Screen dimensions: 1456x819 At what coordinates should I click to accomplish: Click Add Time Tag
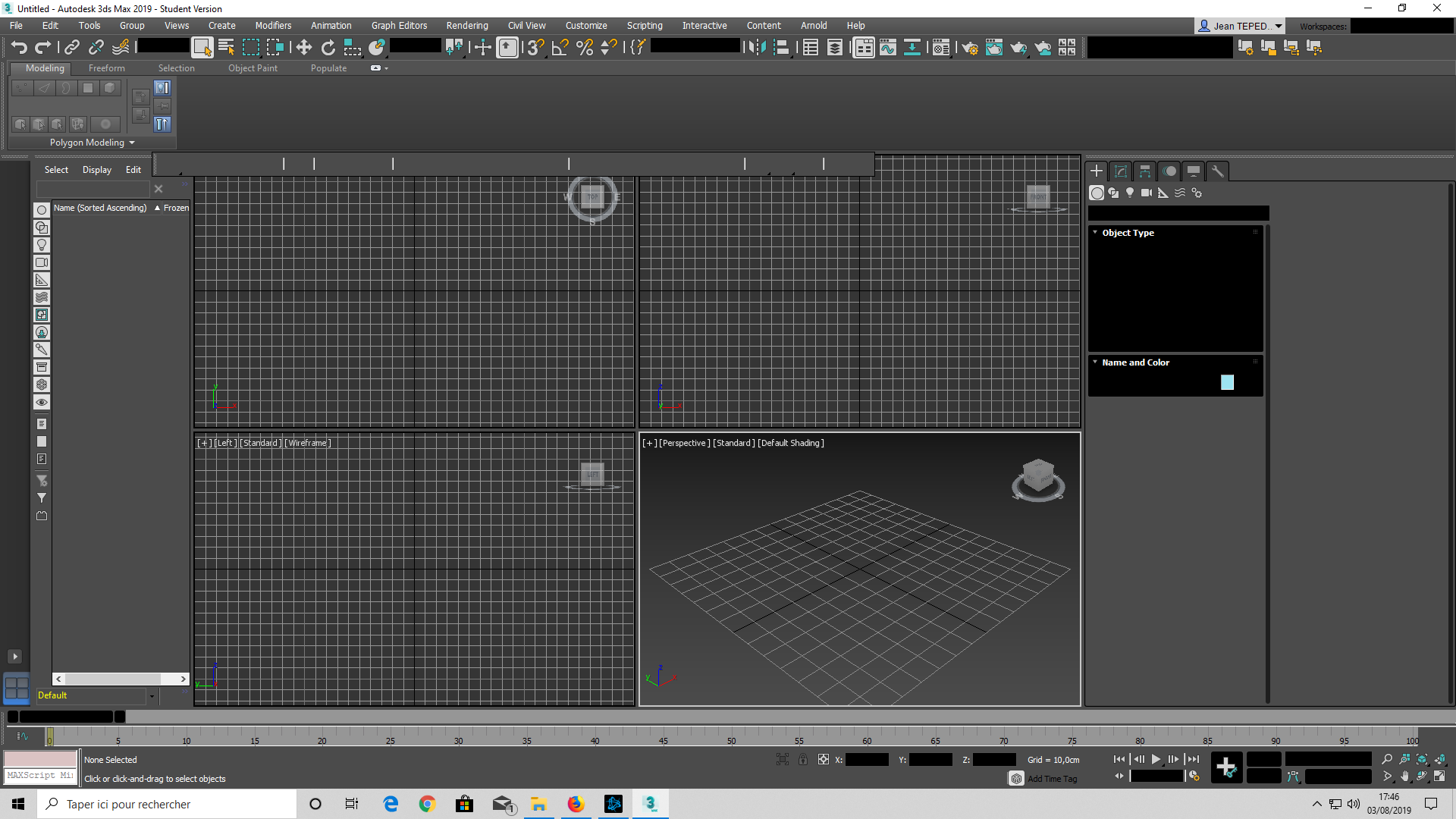(x=1052, y=779)
